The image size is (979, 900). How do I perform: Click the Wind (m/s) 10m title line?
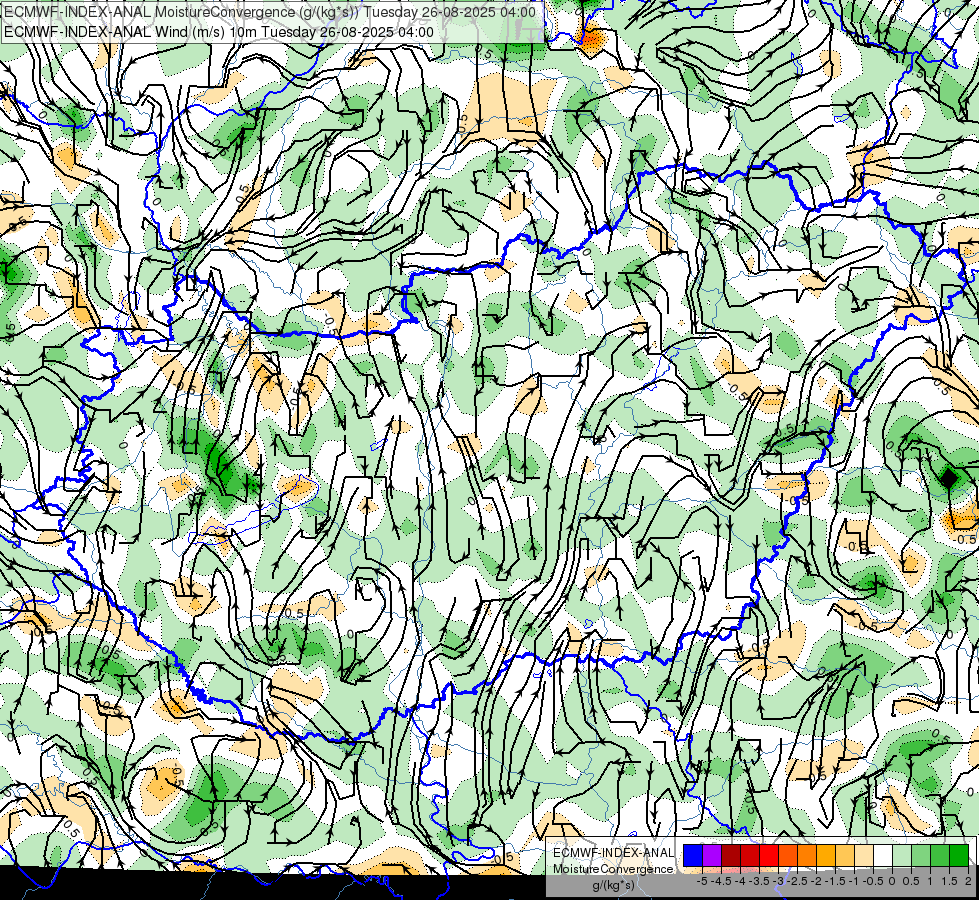point(219,32)
